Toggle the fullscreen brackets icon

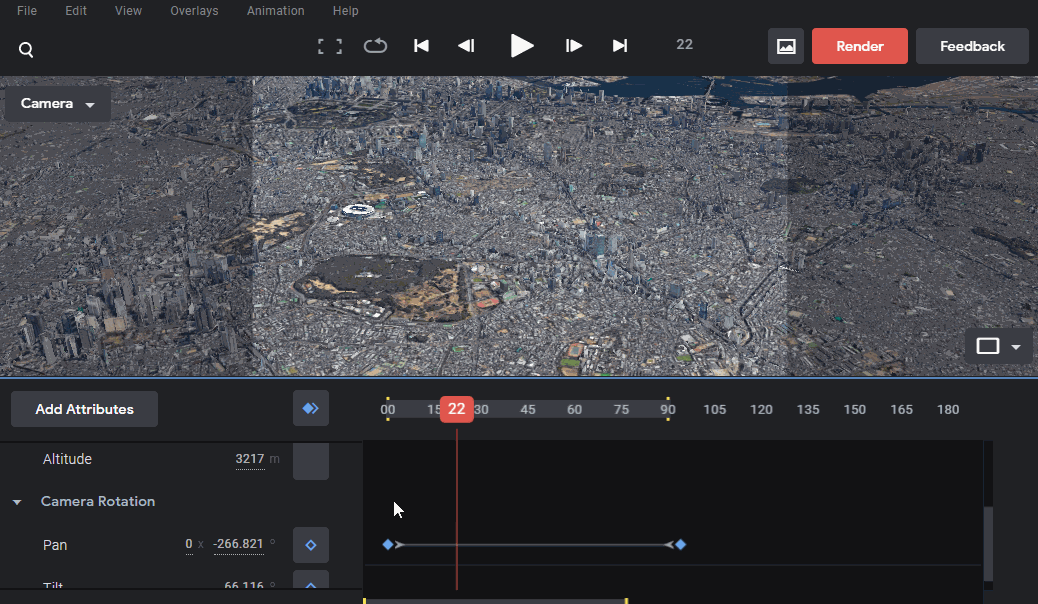[x=330, y=46]
